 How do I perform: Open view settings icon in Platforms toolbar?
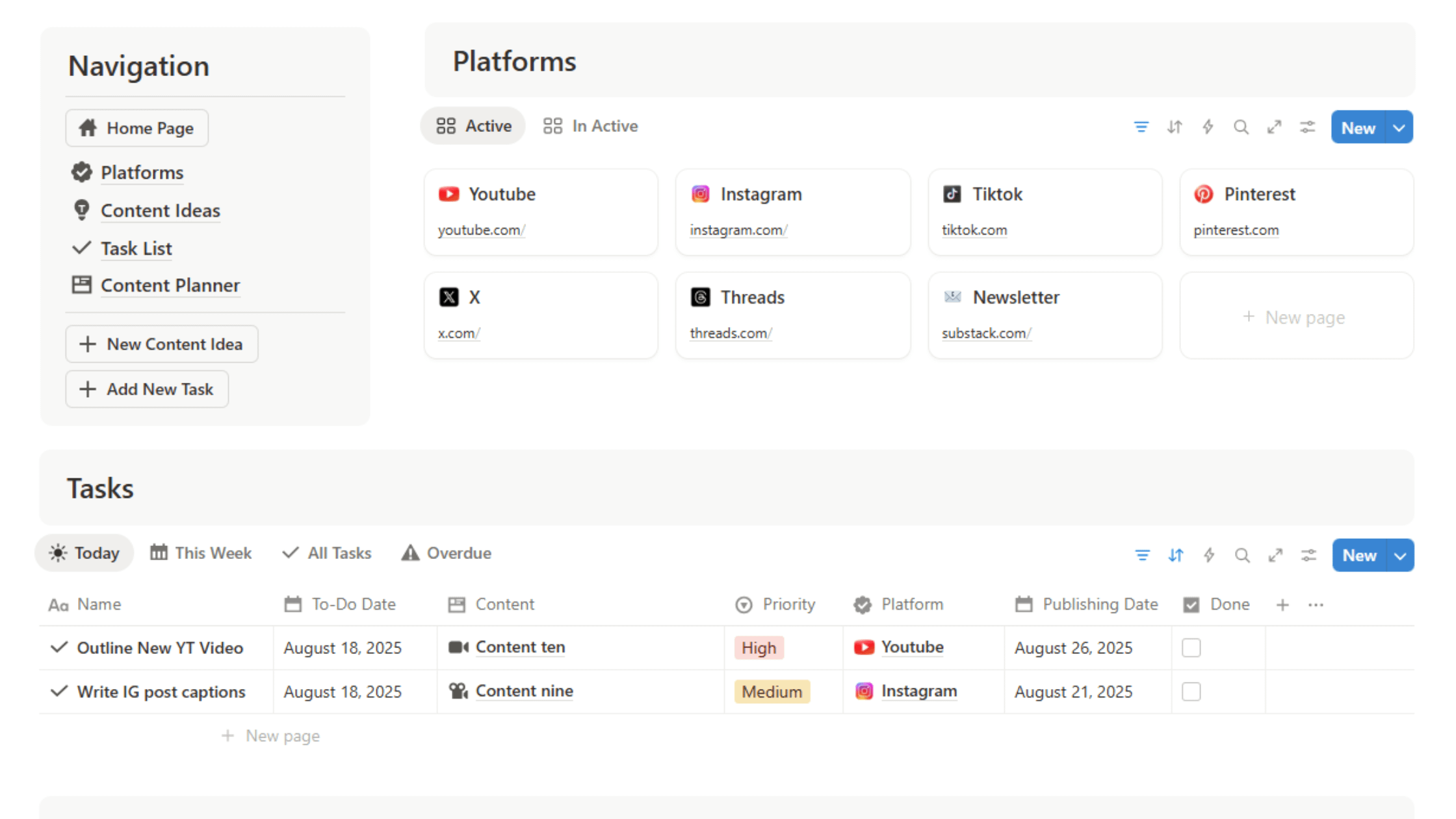1307,127
